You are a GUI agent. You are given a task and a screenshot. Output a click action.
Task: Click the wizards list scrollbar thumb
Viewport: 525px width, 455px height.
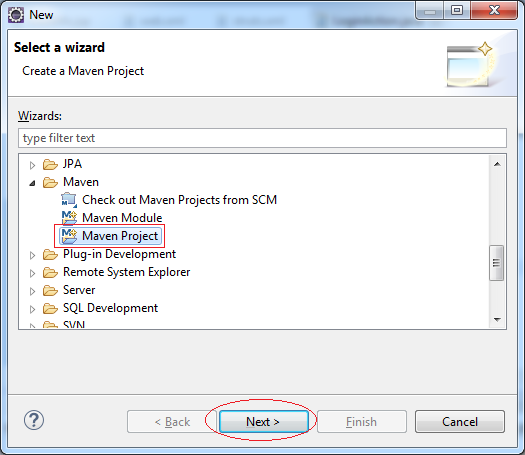tap(497, 263)
